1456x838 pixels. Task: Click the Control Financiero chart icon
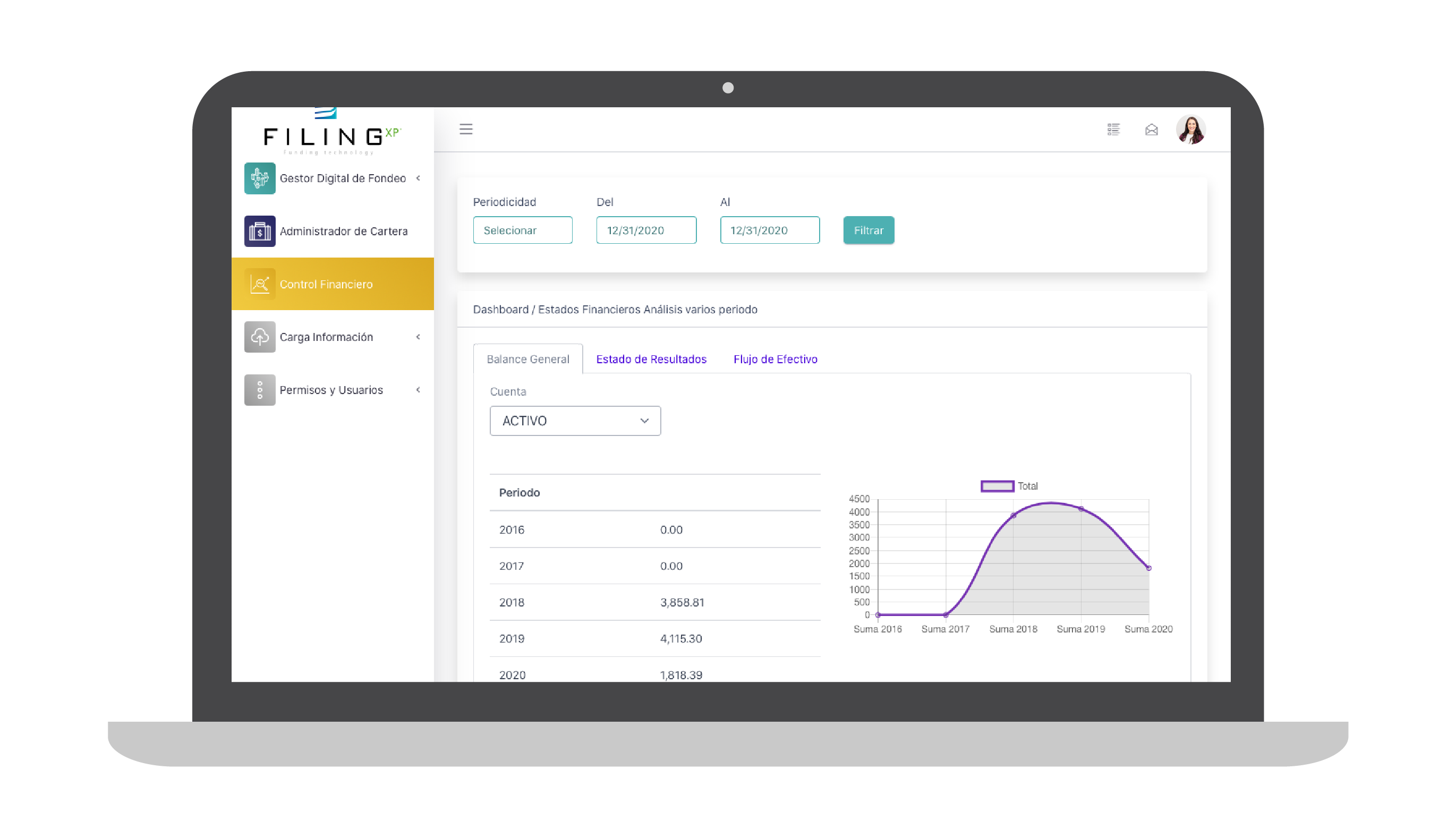pyautogui.click(x=260, y=284)
